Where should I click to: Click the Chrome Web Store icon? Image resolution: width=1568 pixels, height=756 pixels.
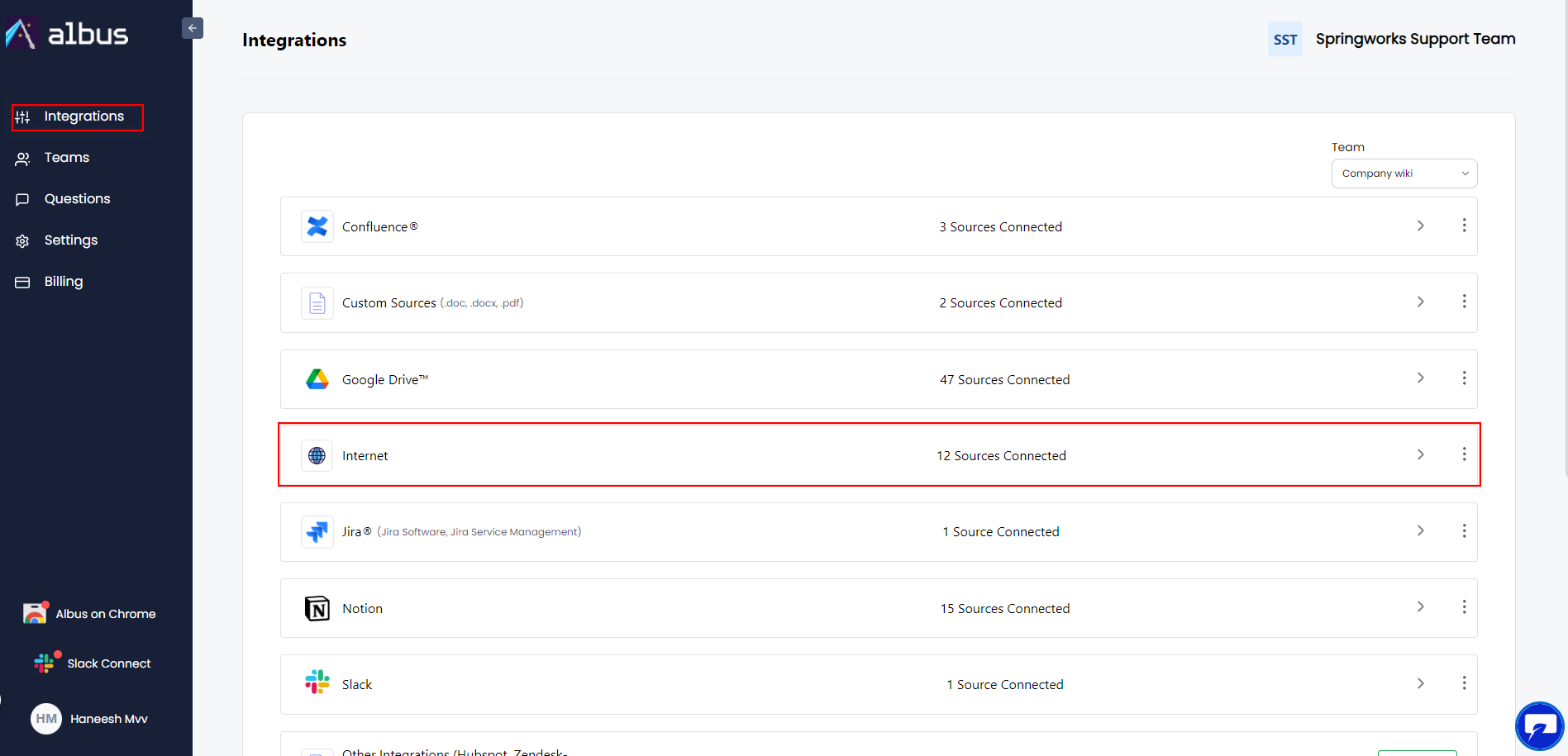pos(35,613)
